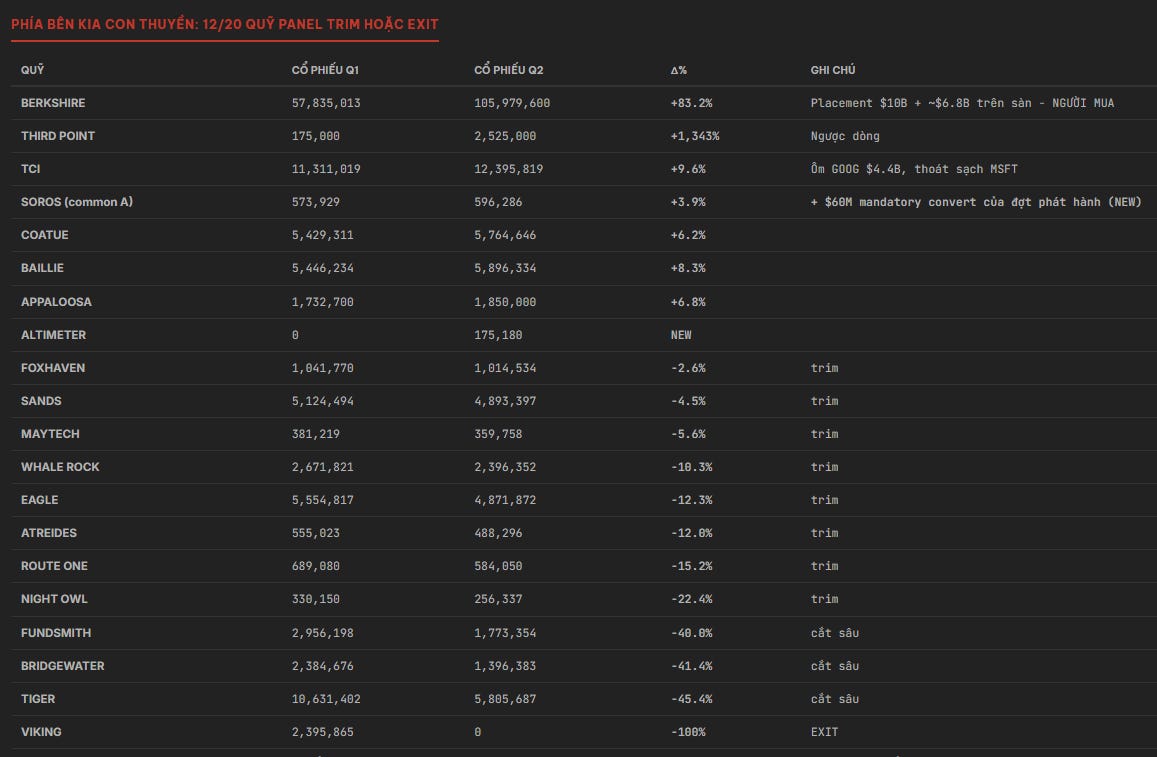The width and height of the screenshot is (1157, 757).
Task: Click Viking's Q1 value 2,395,865
Action: (322, 732)
